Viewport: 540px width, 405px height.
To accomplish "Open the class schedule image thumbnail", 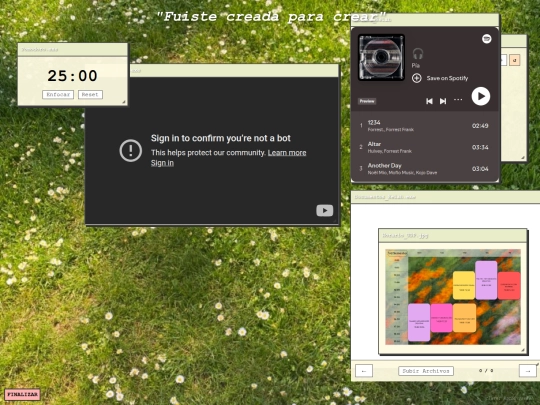I will 453,297.
